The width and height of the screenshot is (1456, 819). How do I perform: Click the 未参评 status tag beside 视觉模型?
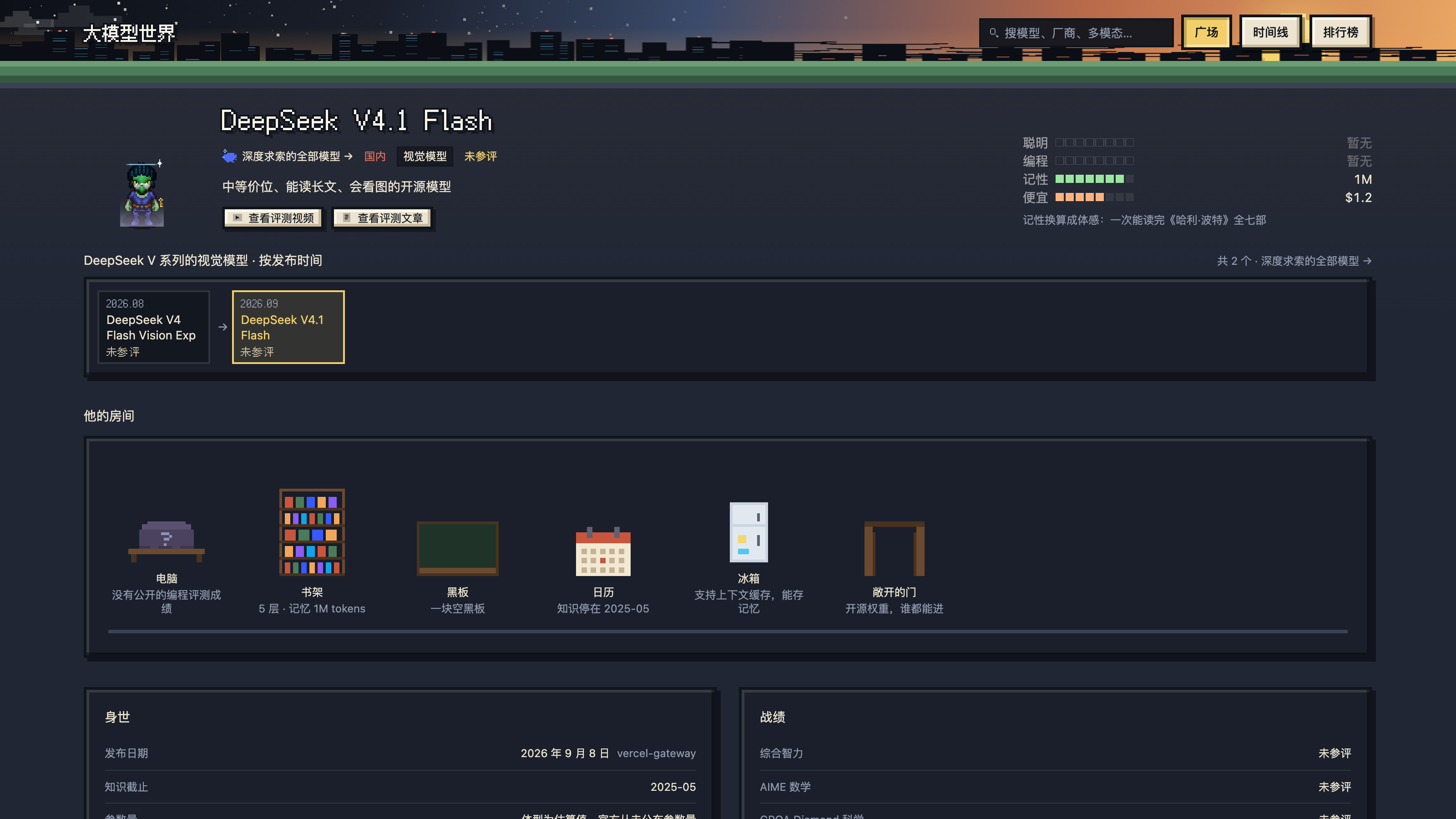[480, 156]
